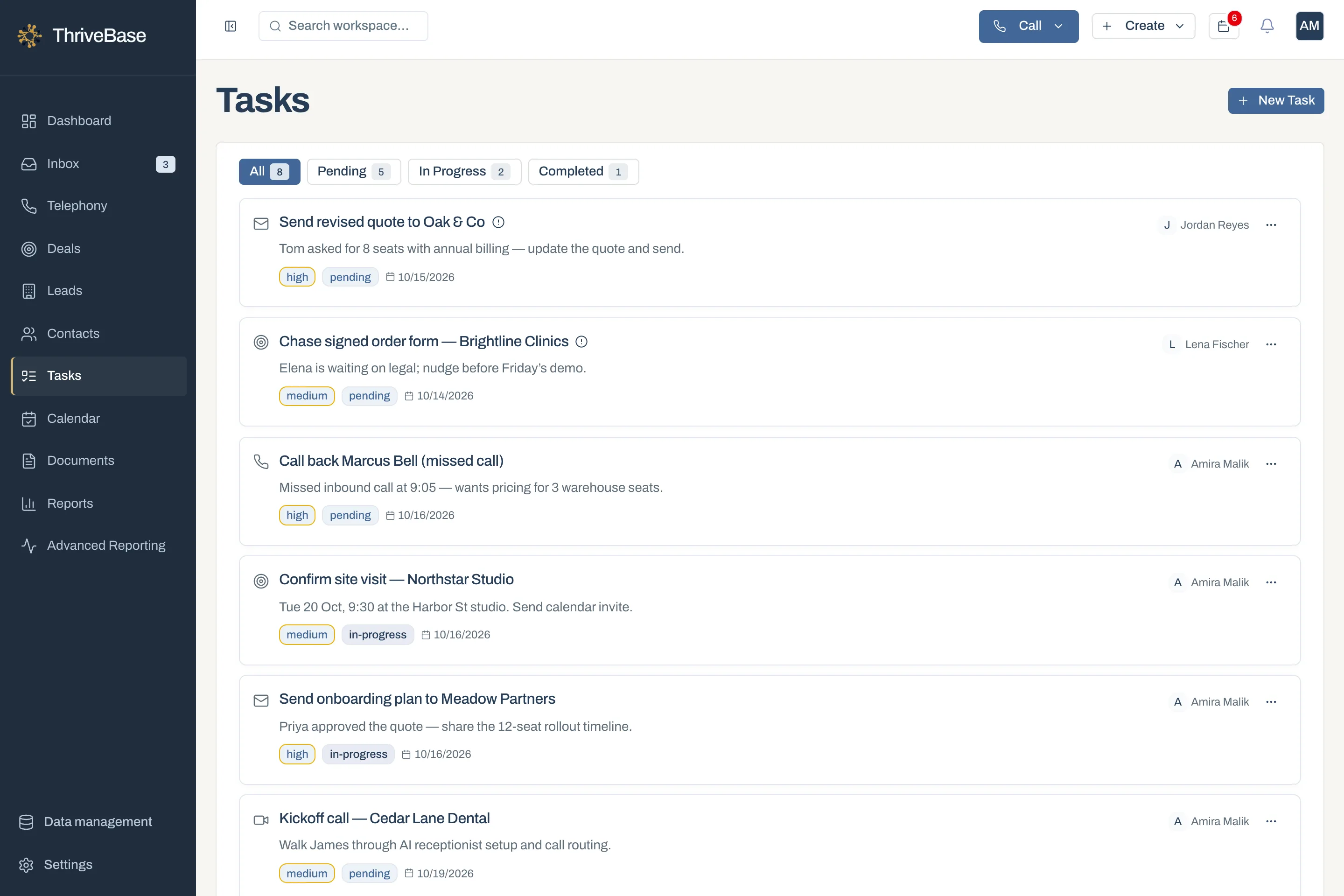Open Contacts in the sidebar

(99, 334)
